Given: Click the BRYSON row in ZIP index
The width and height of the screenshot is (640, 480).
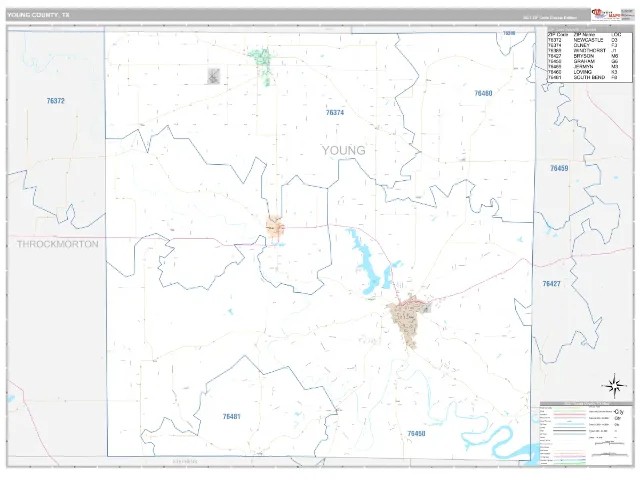Looking at the screenshot, I should pos(584,56).
